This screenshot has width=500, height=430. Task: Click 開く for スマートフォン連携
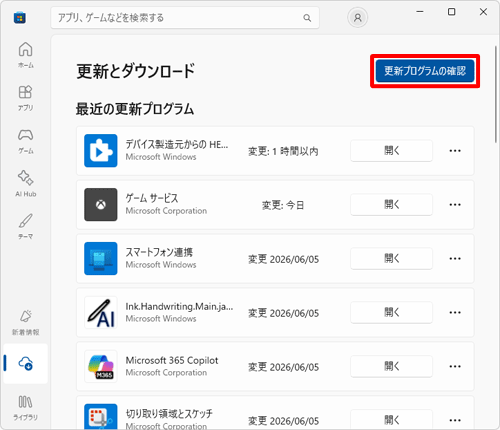click(391, 259)
